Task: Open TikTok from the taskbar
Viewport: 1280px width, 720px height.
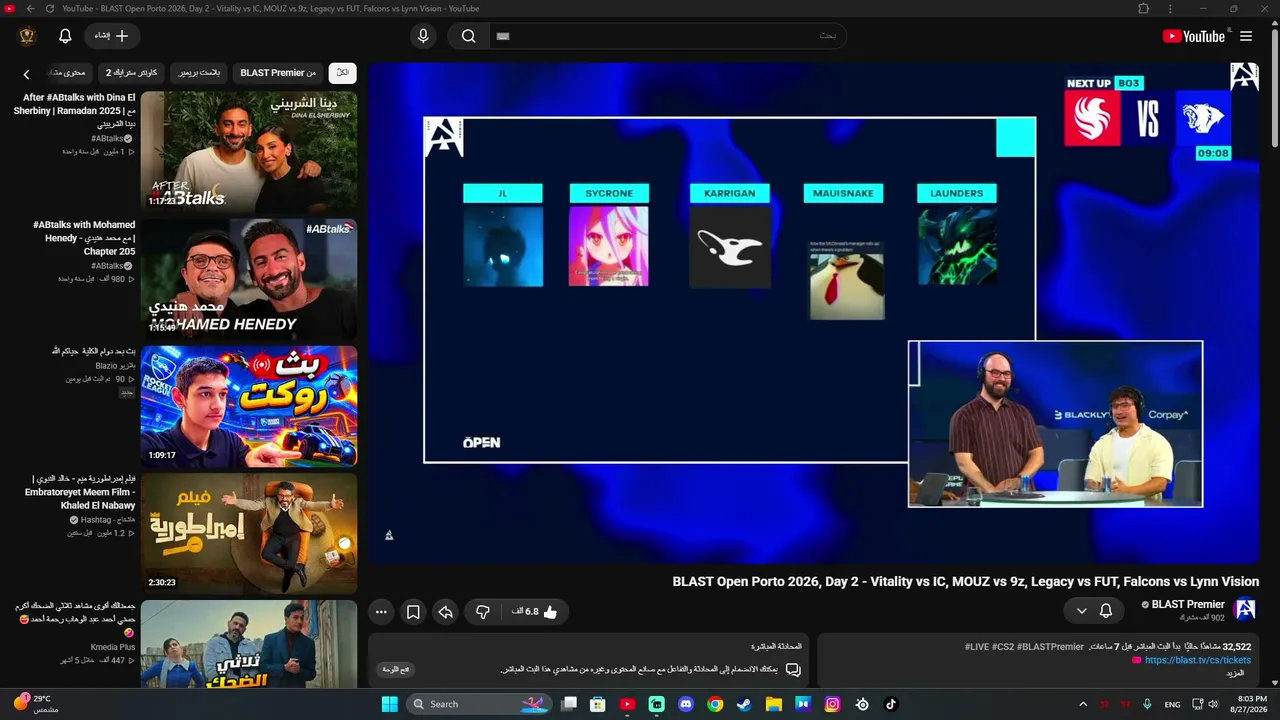Action: pyautogui.click(x=891, y=704)
